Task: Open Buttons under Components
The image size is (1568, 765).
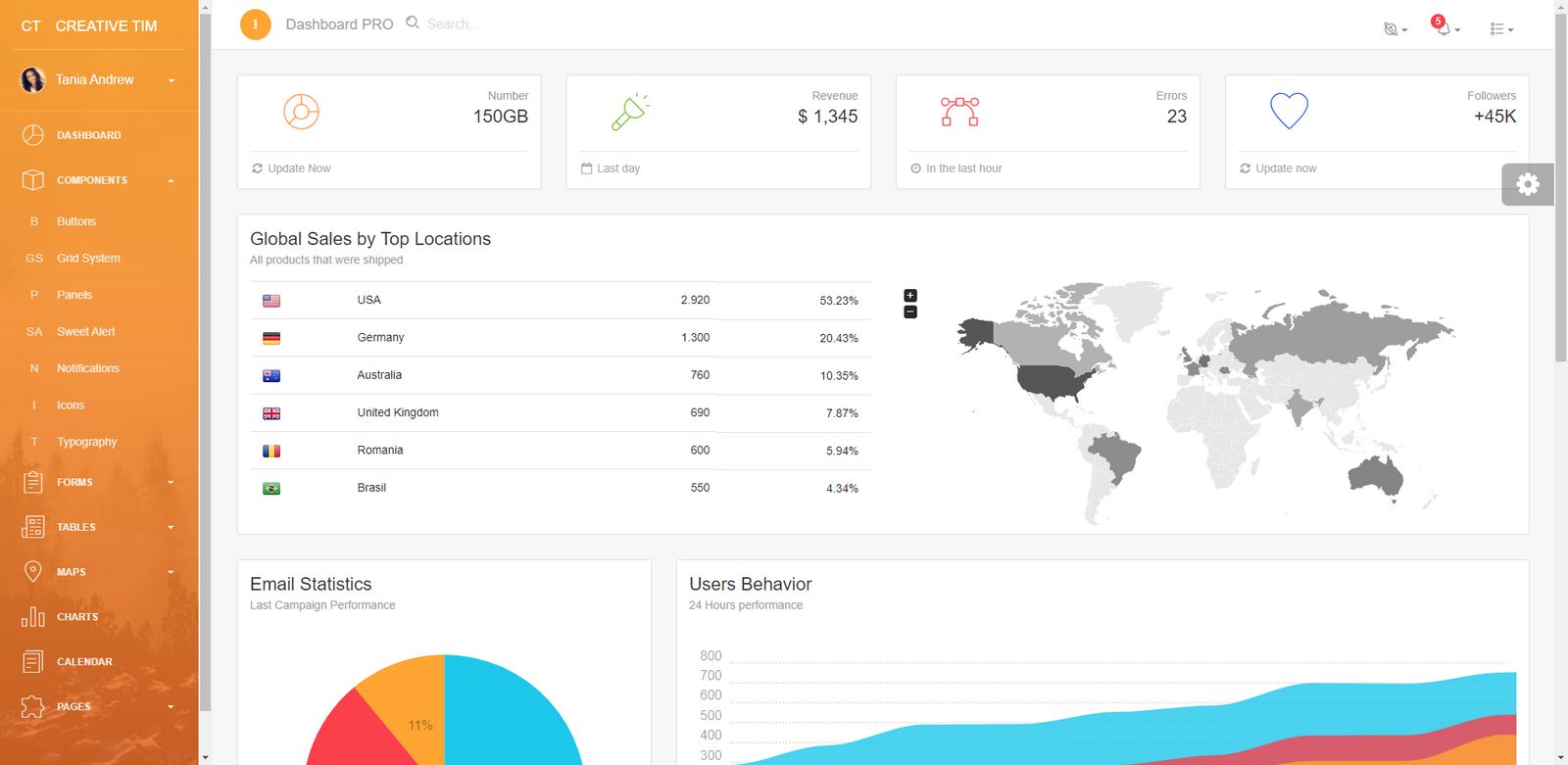Action: [x=76, y=221]
